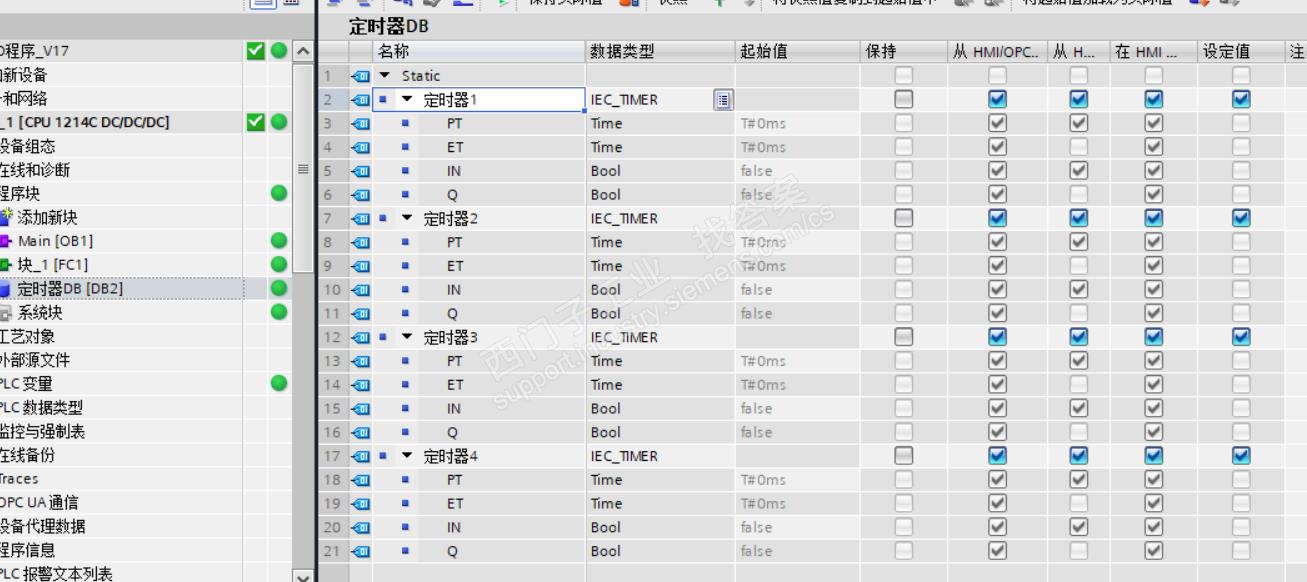
Task: Select PLC 报警文本列表 in project tree
Action: pos(56,574)
